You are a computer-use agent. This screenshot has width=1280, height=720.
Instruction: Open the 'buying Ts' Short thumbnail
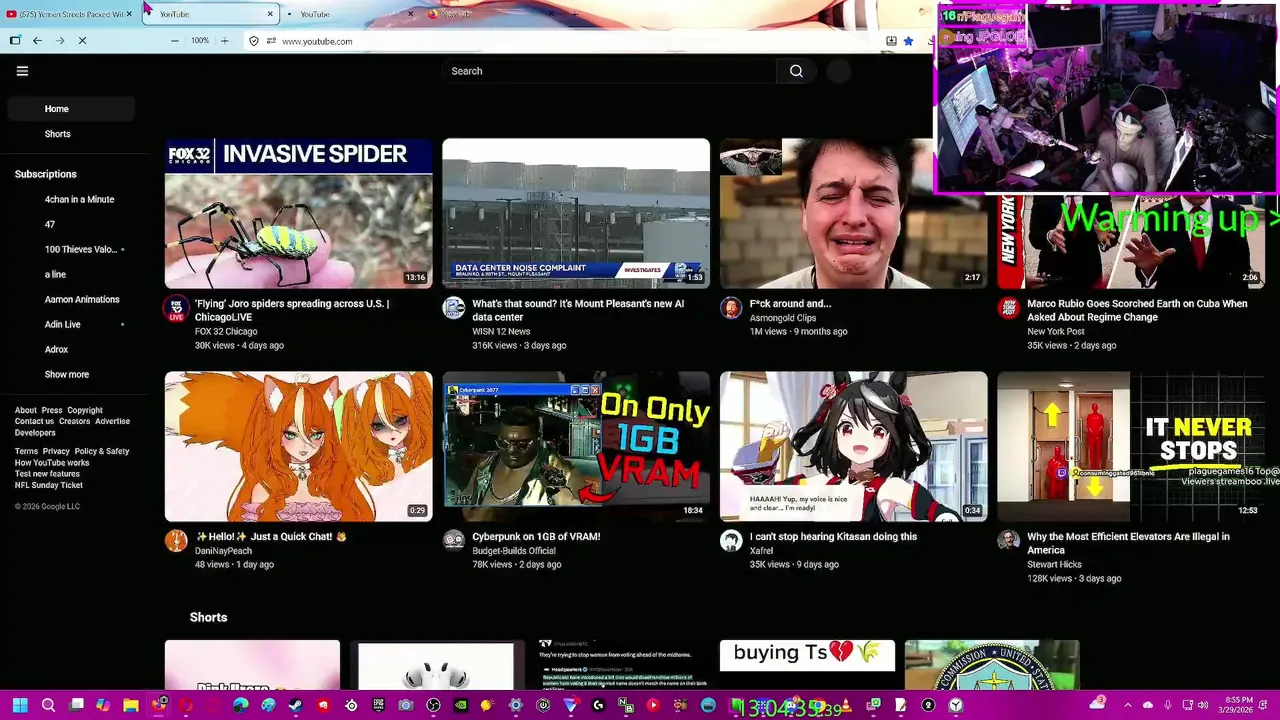tap(807, 664)
